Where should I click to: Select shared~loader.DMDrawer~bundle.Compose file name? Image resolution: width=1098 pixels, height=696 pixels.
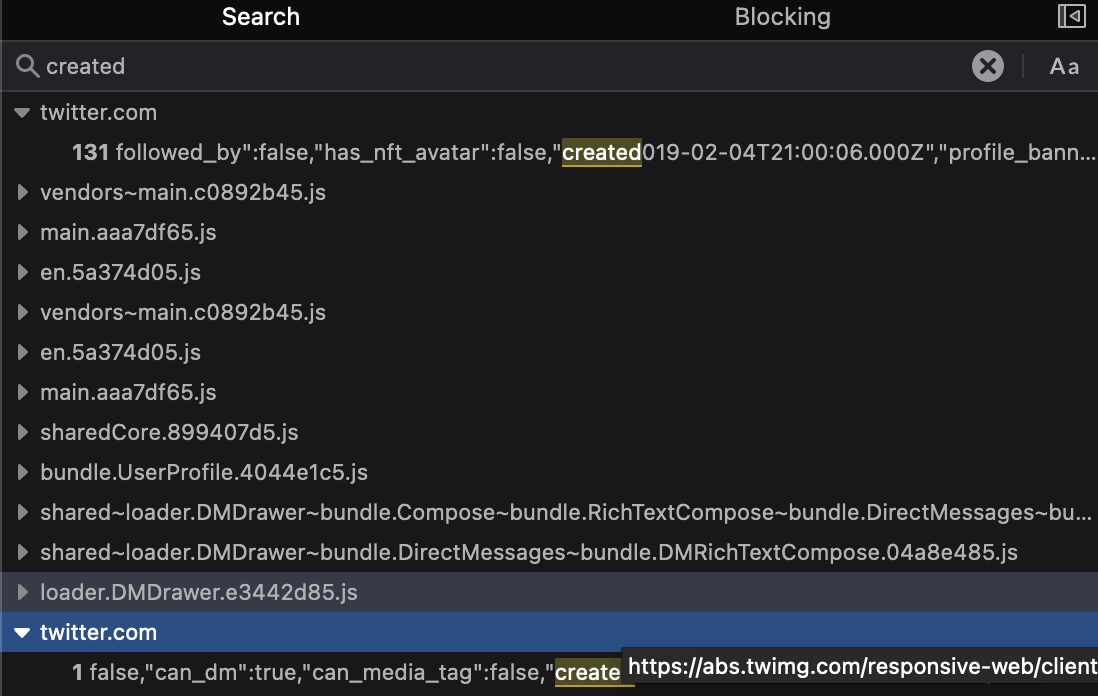point(566,513)
